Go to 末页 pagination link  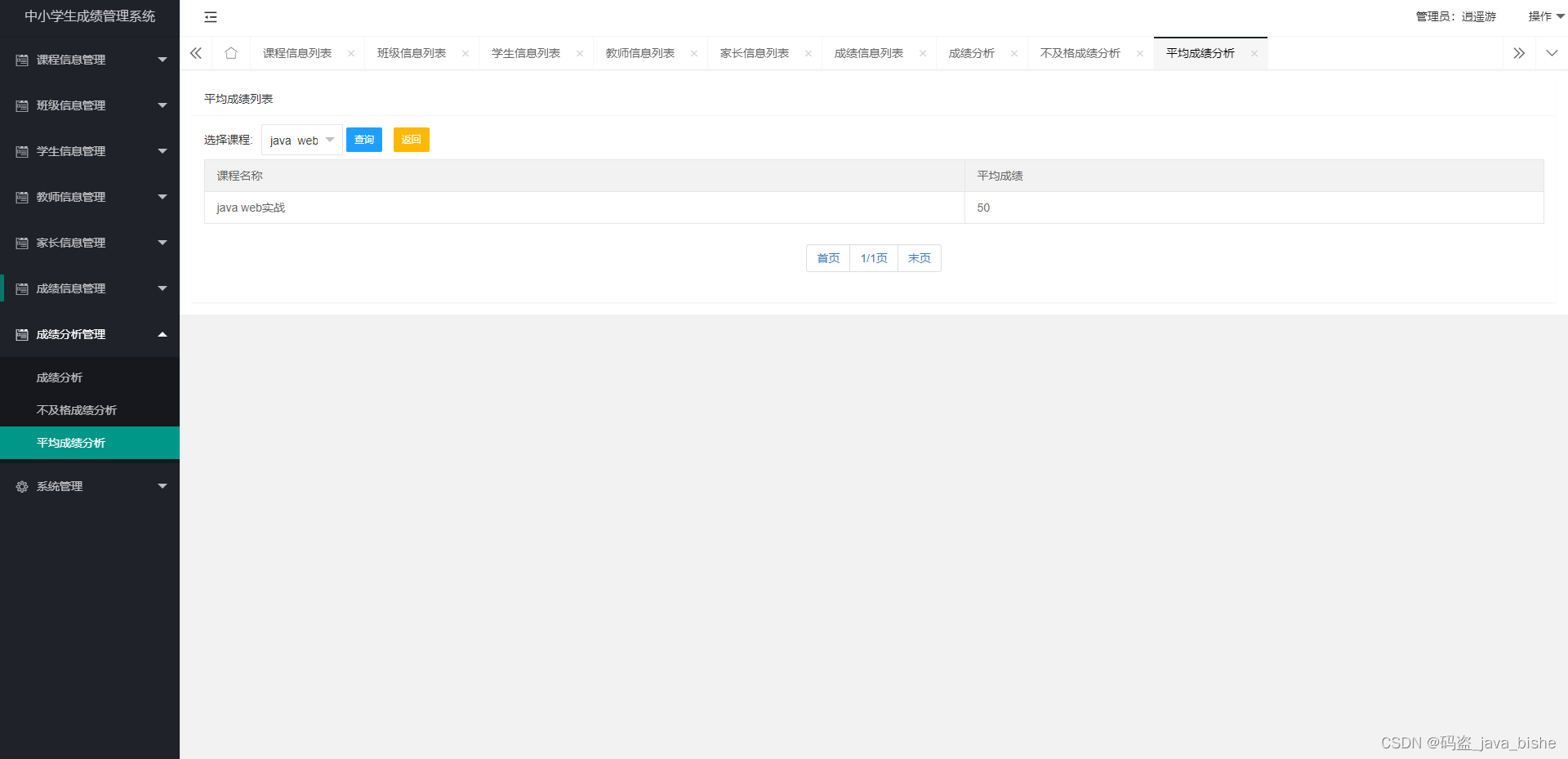[x=920, y=258]
